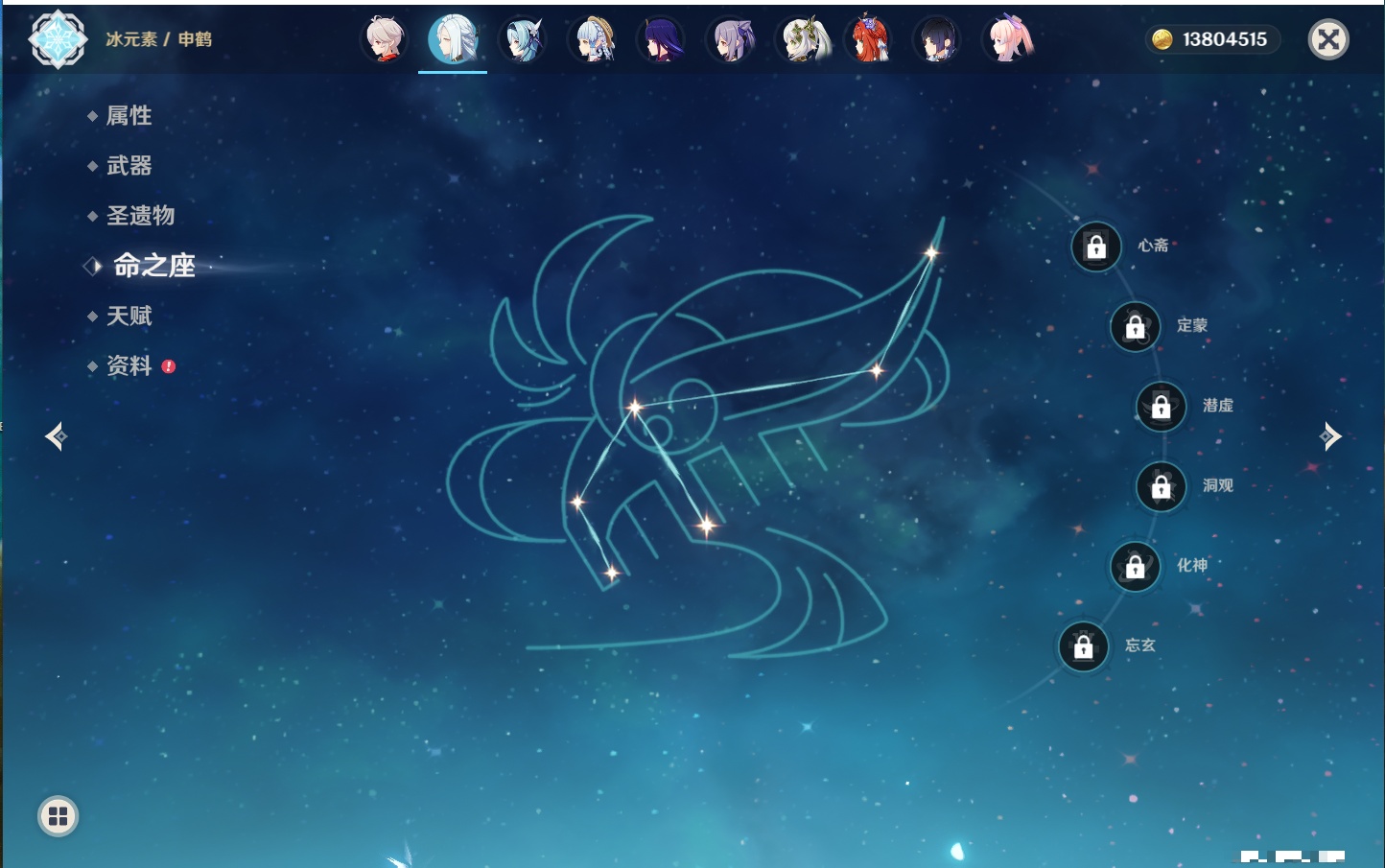Switch to the 圣遗物 artifacts tab

point(140,216)
